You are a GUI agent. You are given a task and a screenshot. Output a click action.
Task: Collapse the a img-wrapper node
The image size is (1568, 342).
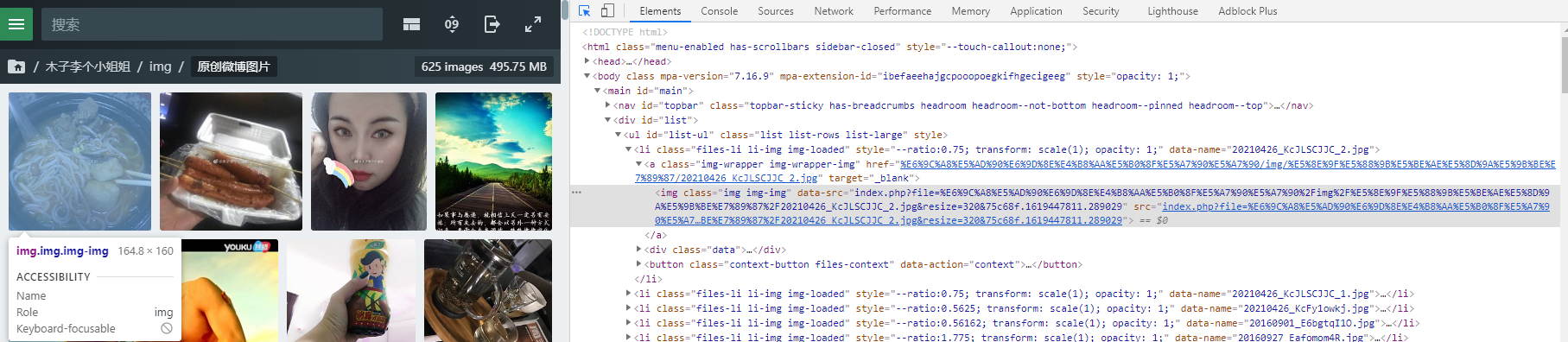(x=638, y=164)
